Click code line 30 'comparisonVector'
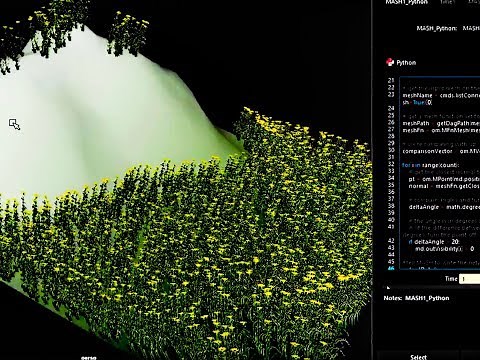The image size is (480, 360). point(441,151)
